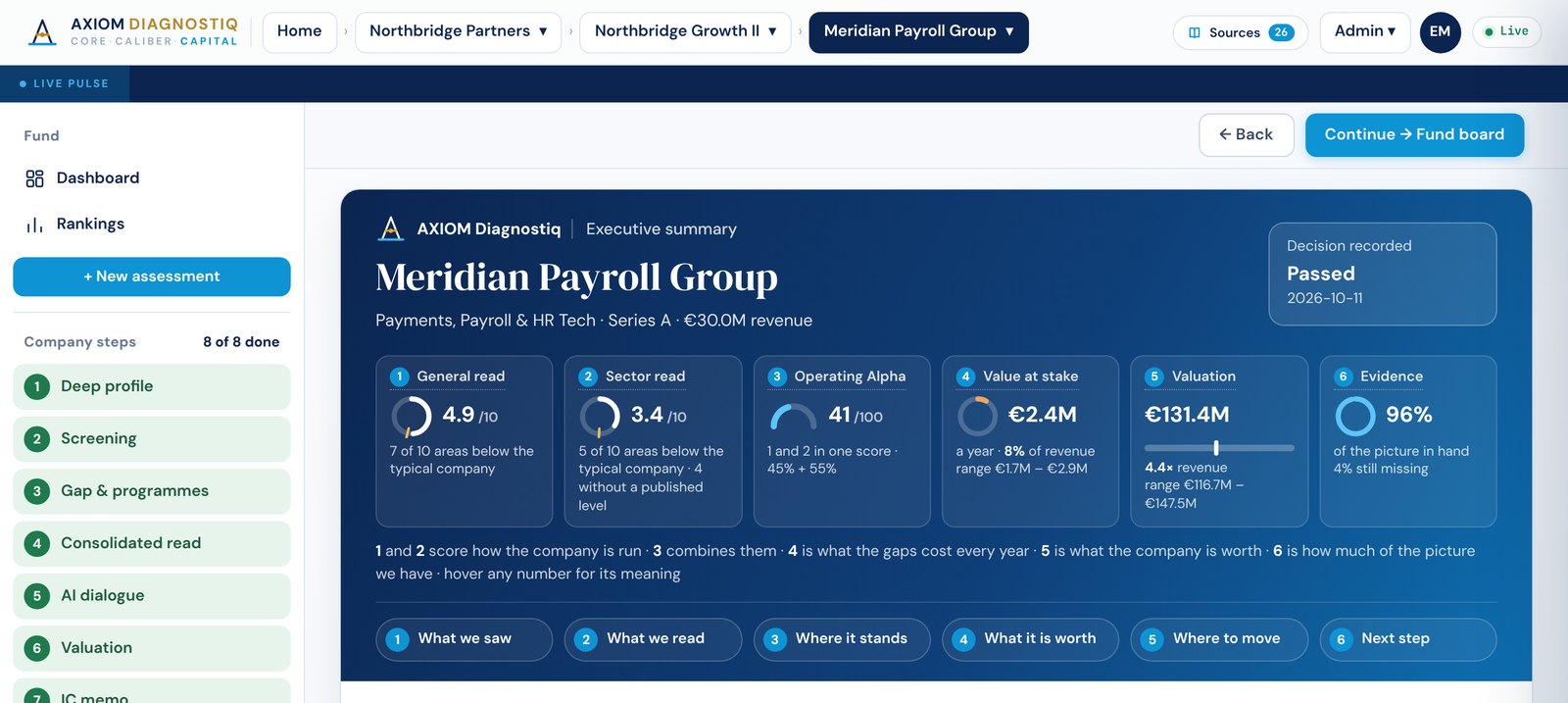The width and height of the screenshot is (1568, 703).
Task: Click number badge 4 on Value at stake card
Action: (965, 377)
